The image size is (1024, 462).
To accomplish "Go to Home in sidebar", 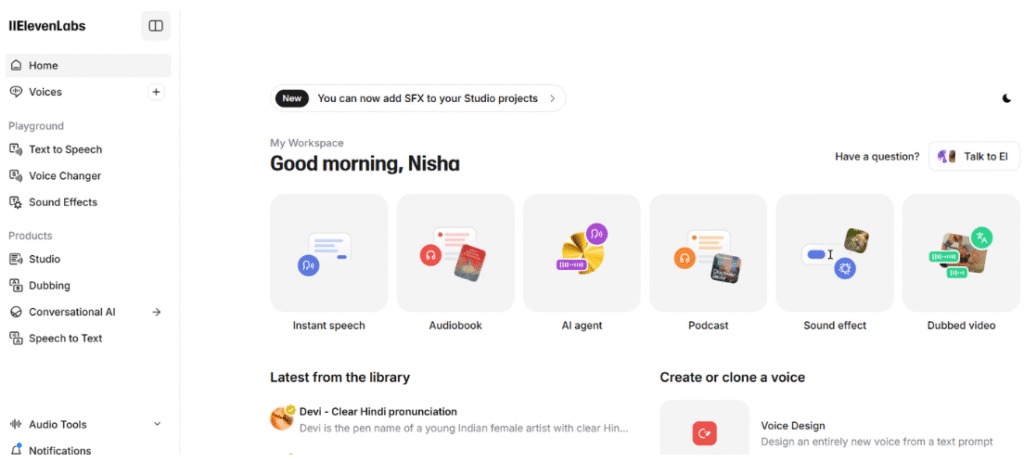I will (x=44, y=66).
